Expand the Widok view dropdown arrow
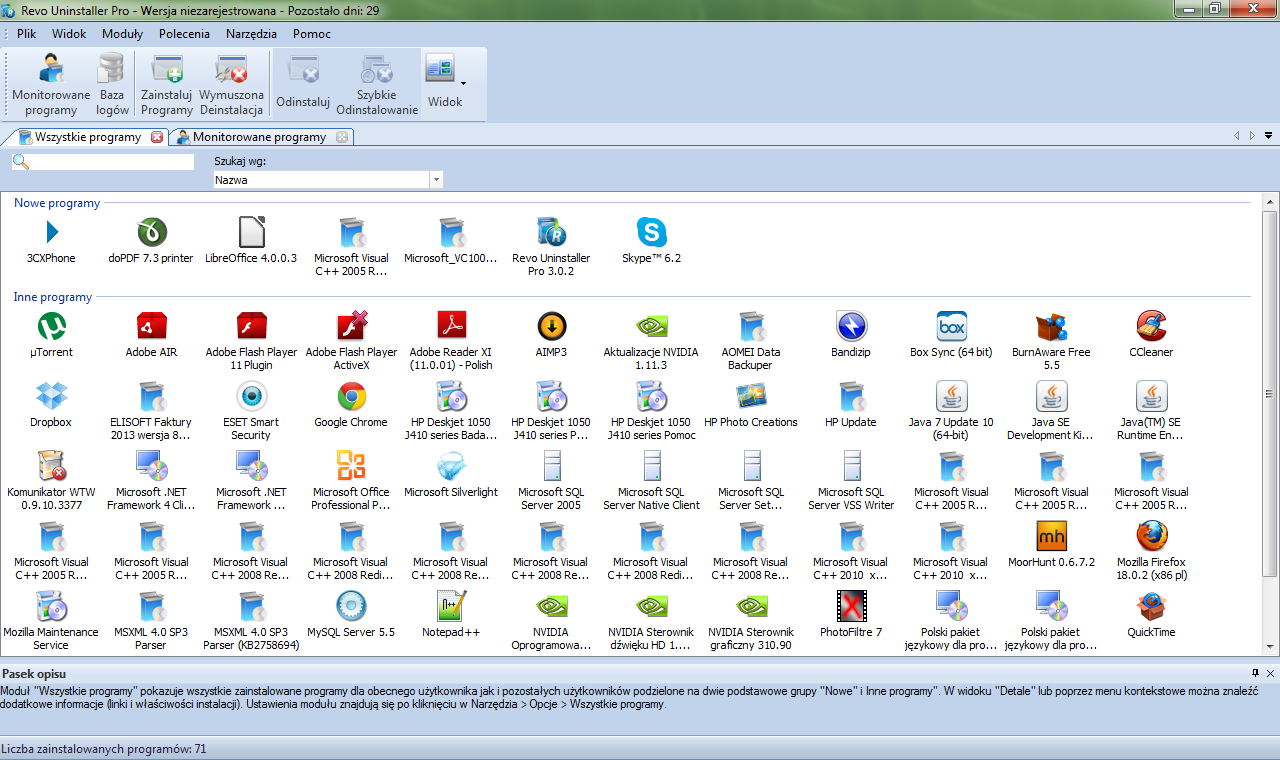 pyautogui.click(x=463, y=83)
